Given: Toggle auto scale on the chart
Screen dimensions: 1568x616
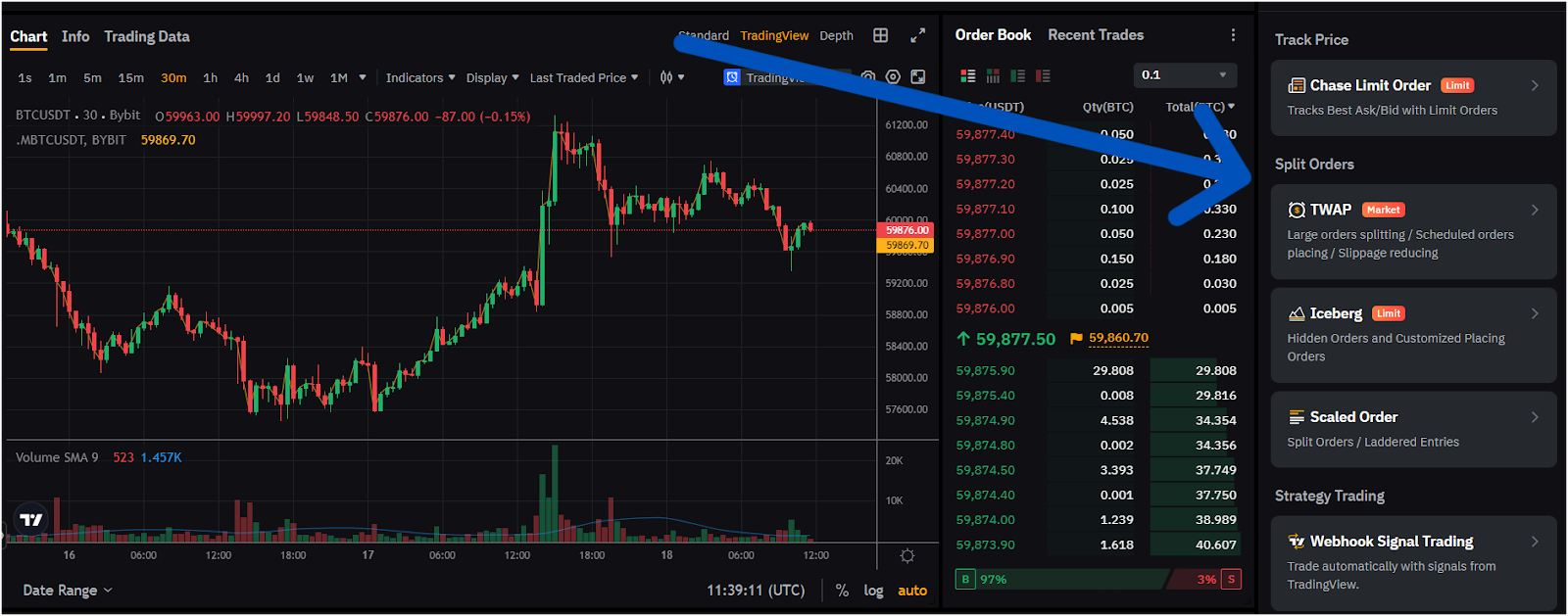Looking at the screenshot, I should (912, 591).
